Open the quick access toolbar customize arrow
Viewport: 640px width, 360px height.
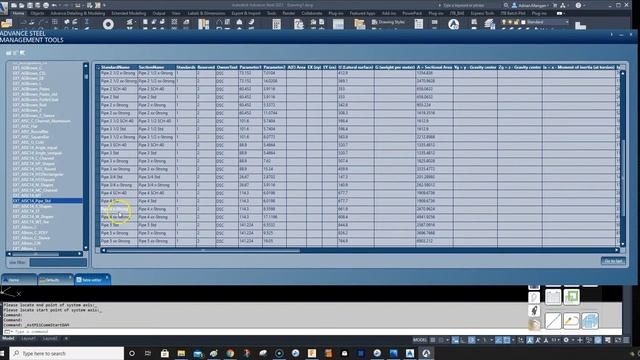104,5
